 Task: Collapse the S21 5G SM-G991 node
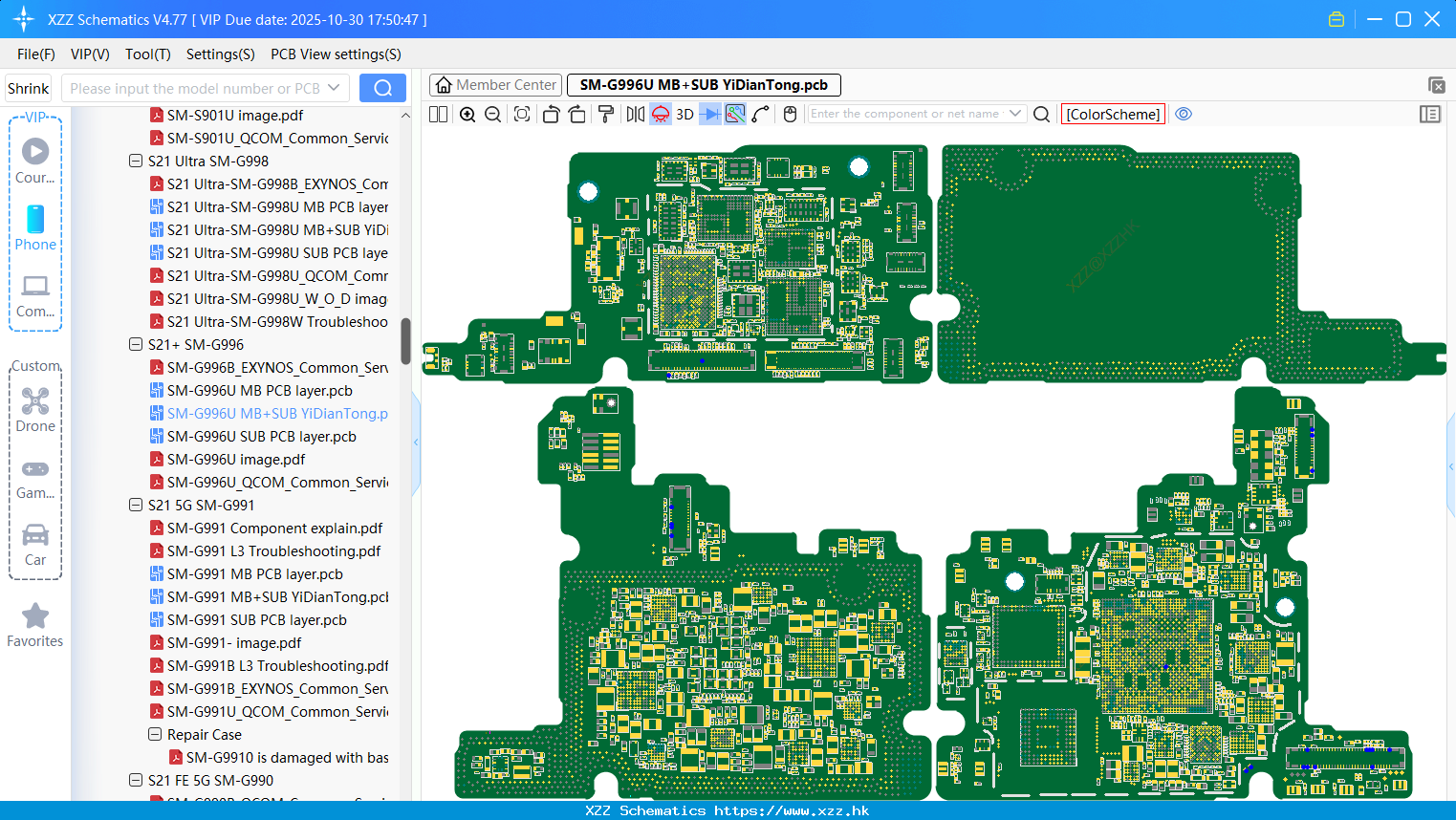[136, 506]
